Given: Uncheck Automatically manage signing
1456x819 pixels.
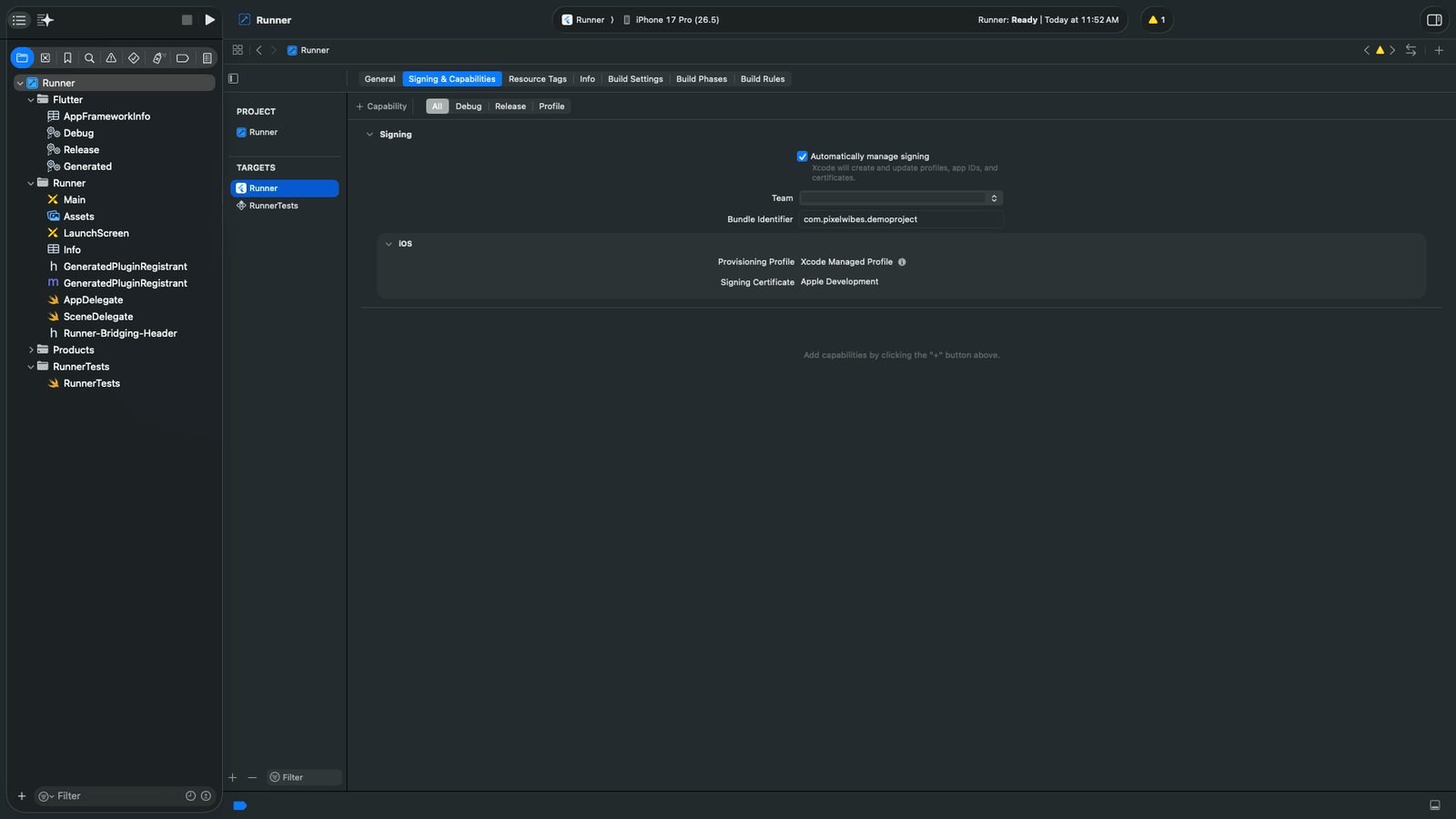Looking at the screenshot, I should pyautogui.click(x=802, y=157).
